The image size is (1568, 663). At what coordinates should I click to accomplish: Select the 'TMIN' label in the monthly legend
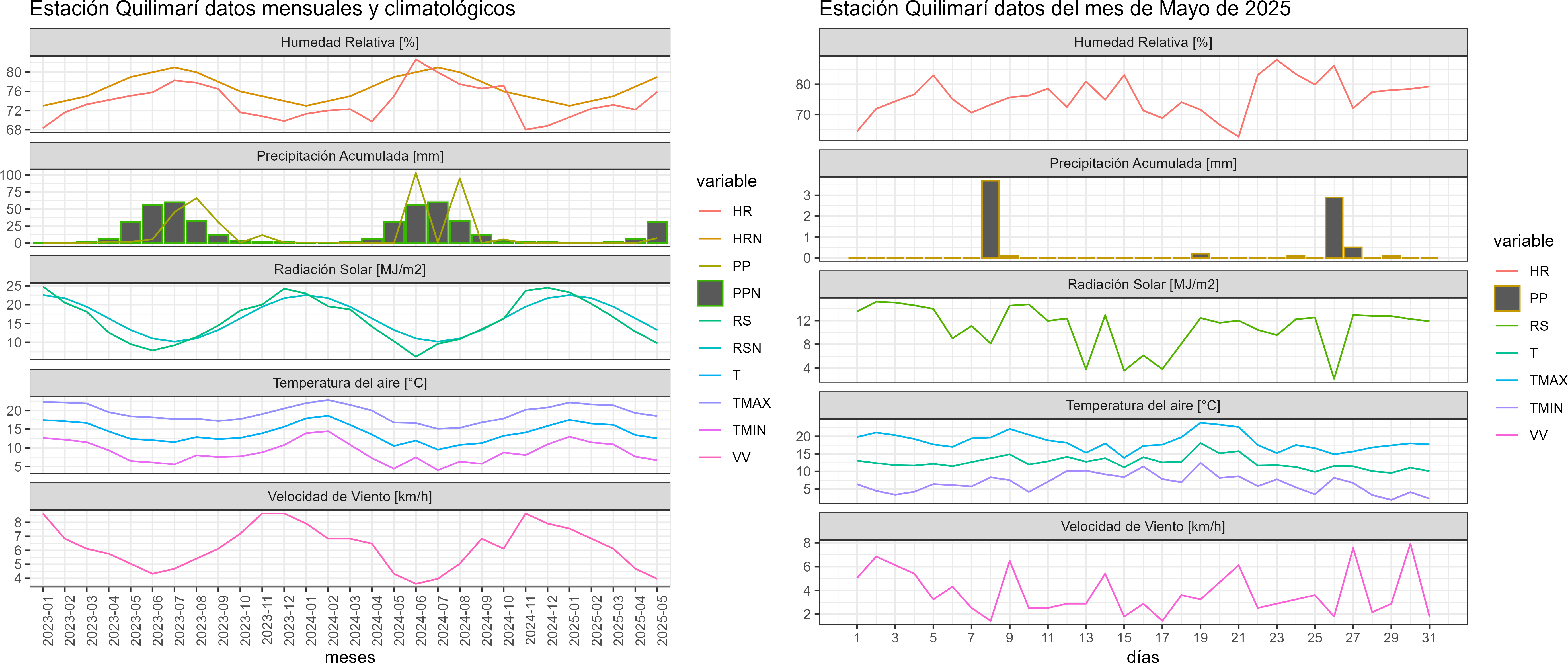tap(749, 430)
